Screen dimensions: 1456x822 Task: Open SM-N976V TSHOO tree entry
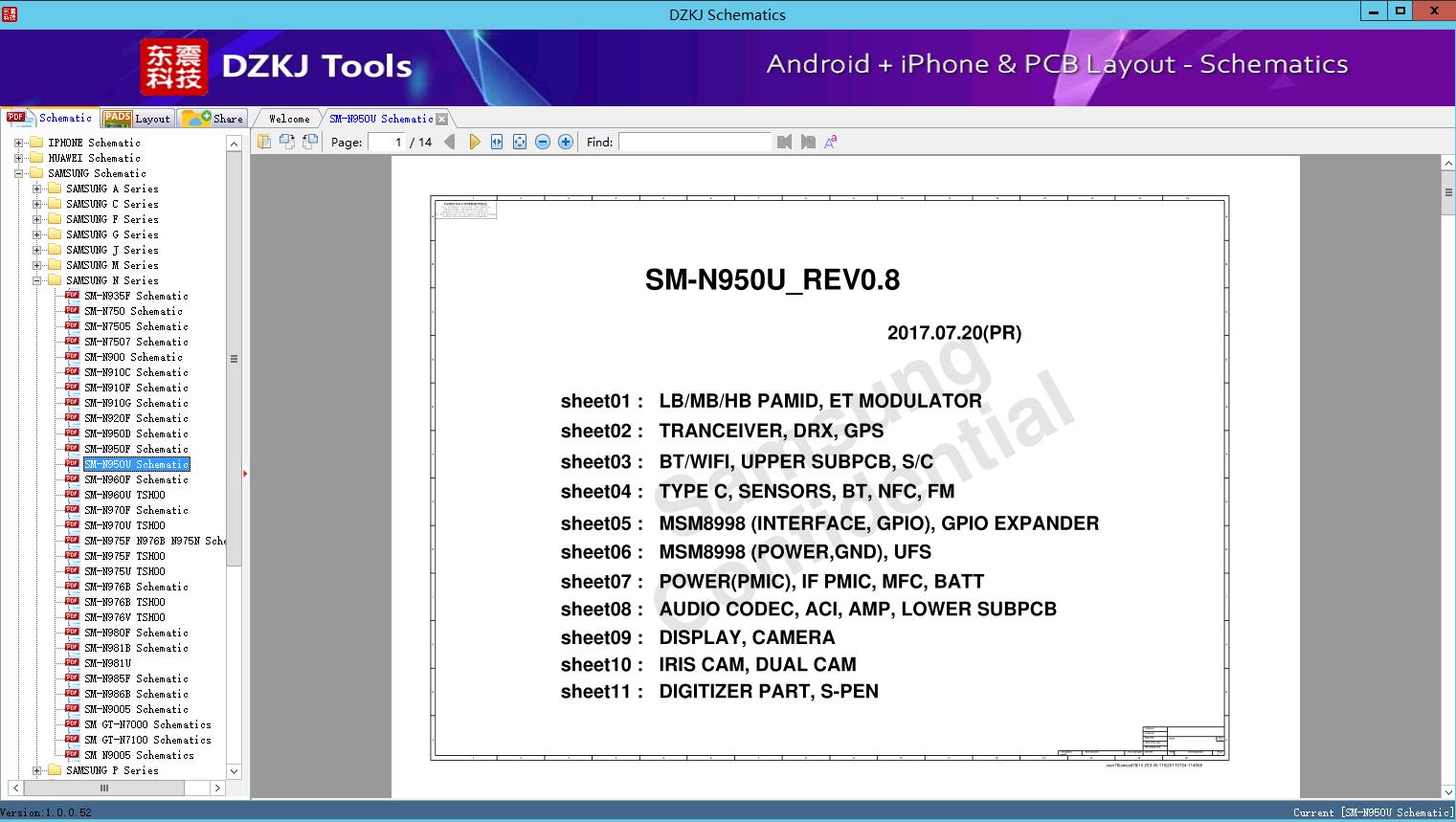tap(124, 617)
